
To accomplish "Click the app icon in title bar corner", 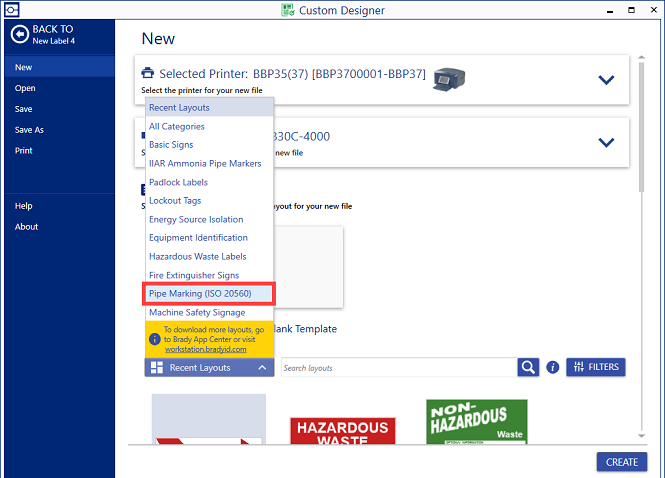I will (12, 9).
